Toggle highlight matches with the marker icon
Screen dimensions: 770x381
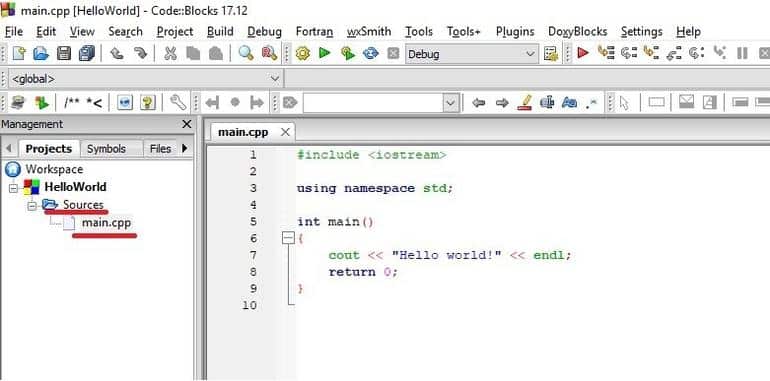tap(524, 103)
